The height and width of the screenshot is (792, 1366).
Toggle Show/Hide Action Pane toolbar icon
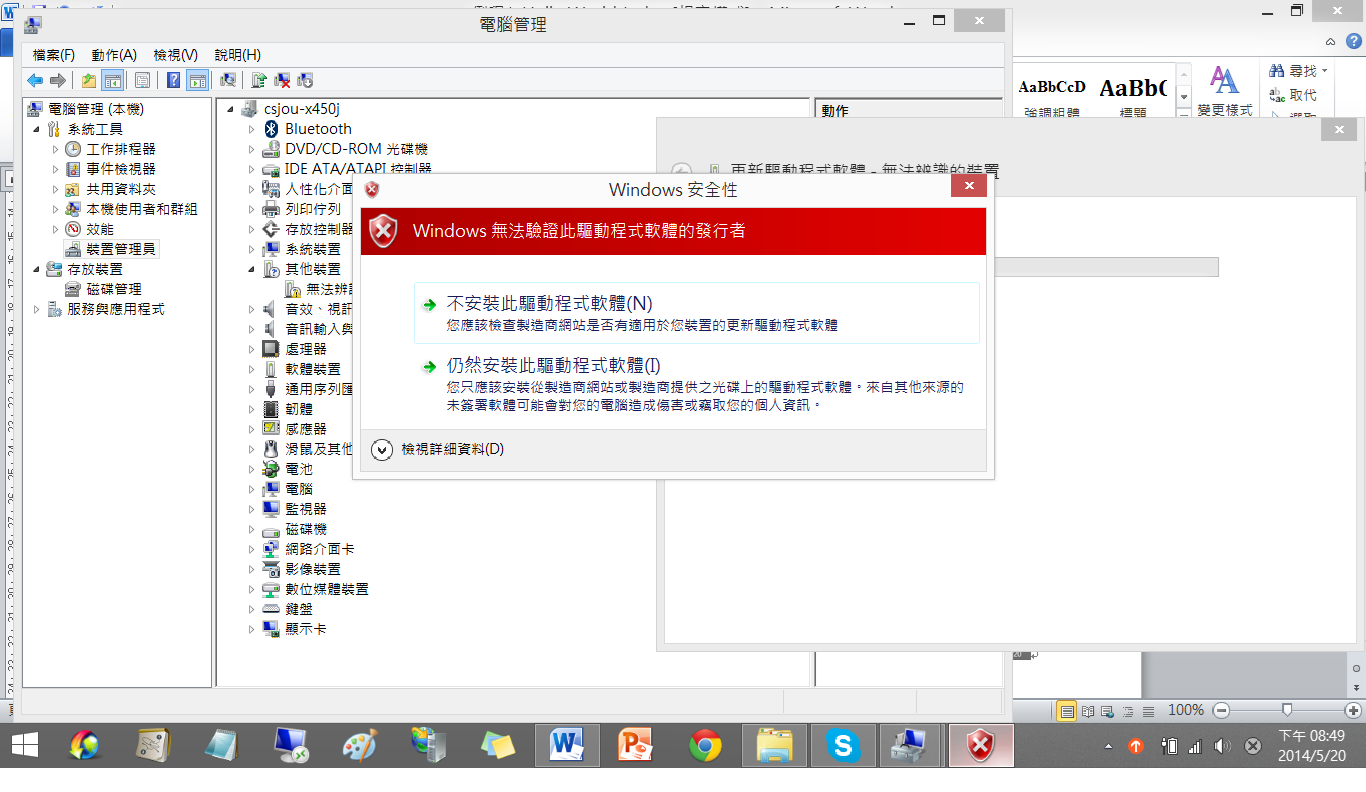pyautogui.click(x=198, y=80)
